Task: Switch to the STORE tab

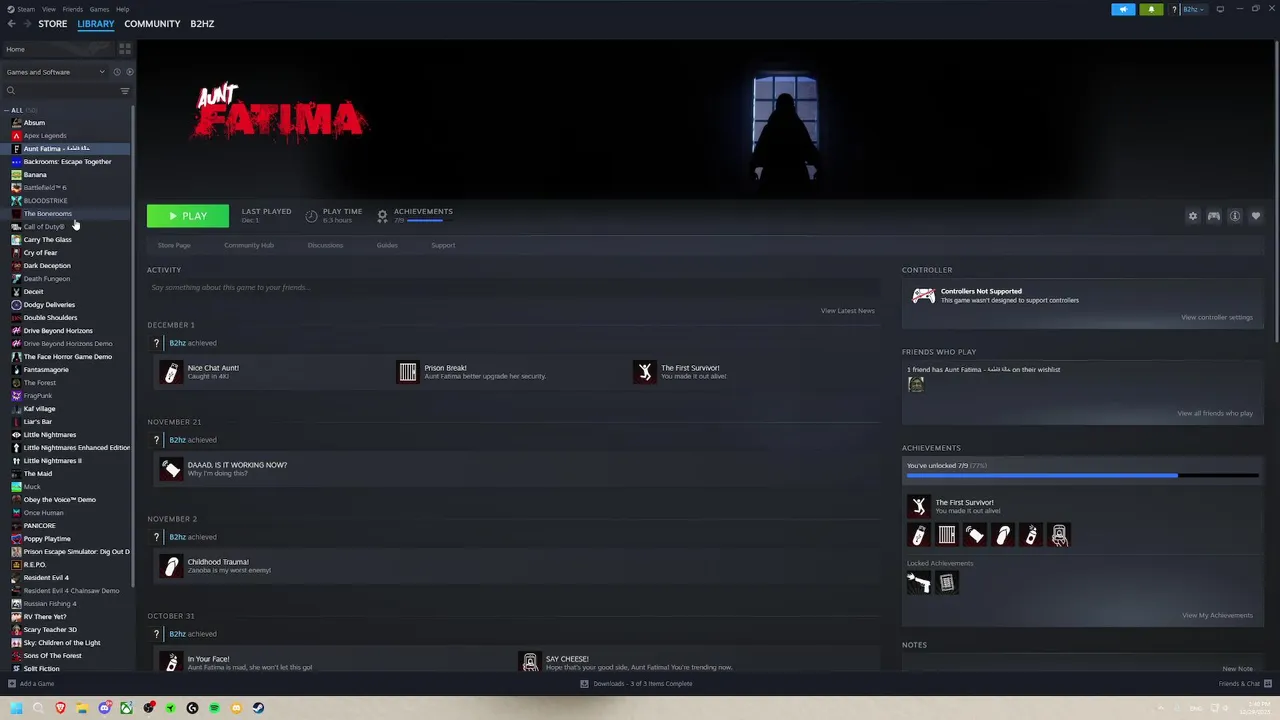Action: click(x=53, y=24)
